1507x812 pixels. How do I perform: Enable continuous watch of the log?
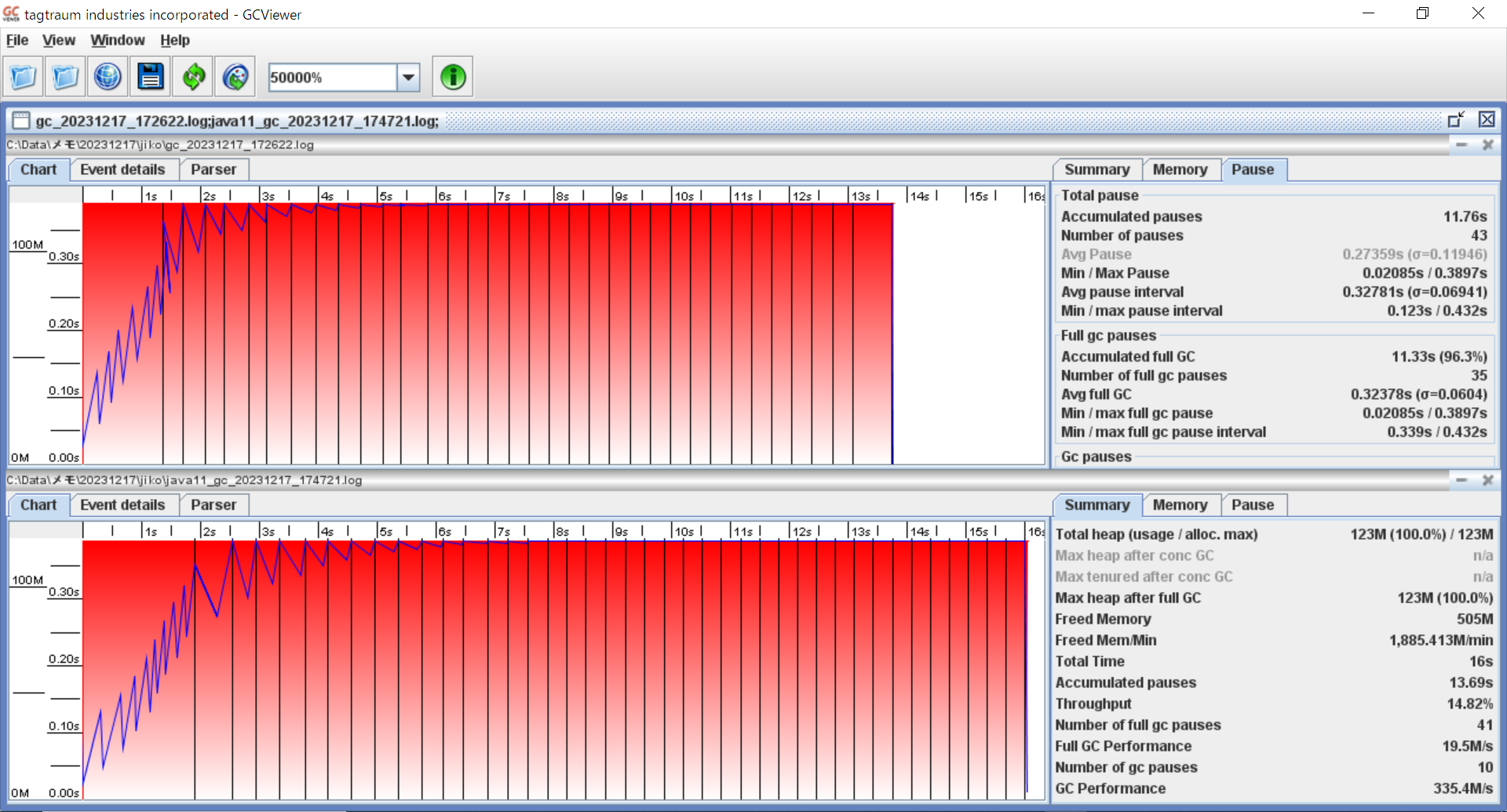(235, 76)
